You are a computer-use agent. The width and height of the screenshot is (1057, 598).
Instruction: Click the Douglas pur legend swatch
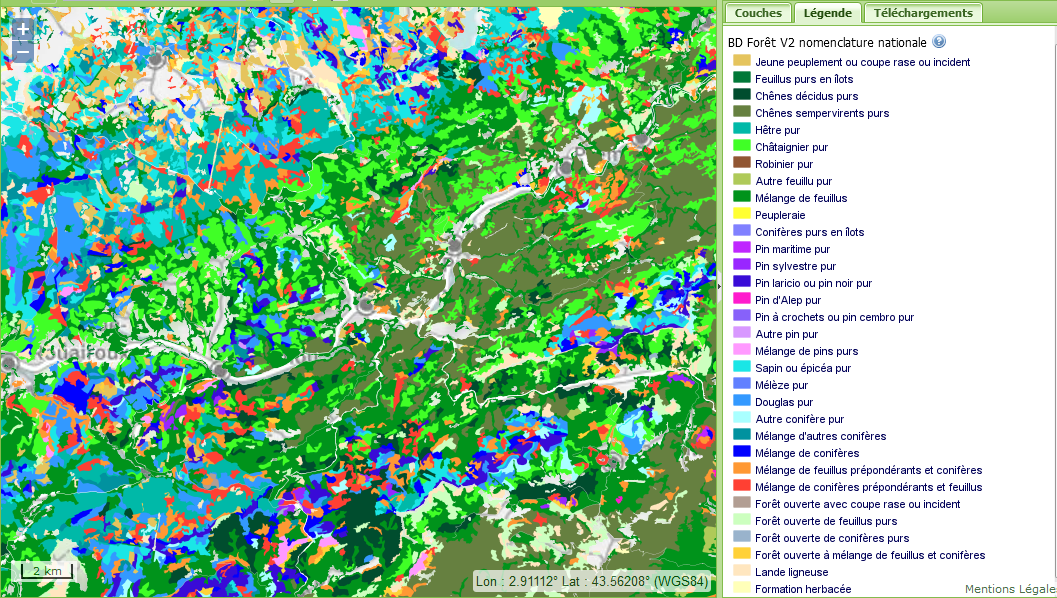741,401
